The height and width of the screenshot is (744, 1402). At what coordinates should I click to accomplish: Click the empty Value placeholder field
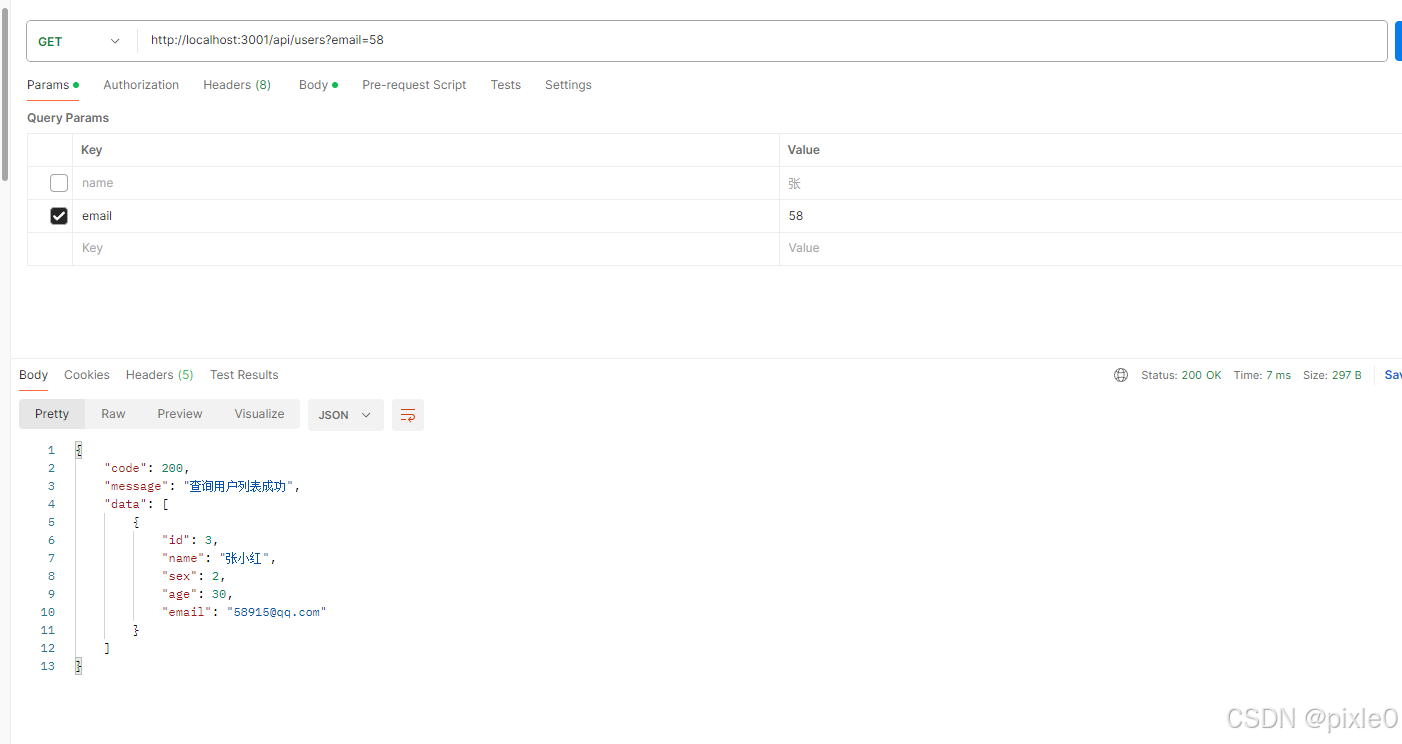[1091, 248]
